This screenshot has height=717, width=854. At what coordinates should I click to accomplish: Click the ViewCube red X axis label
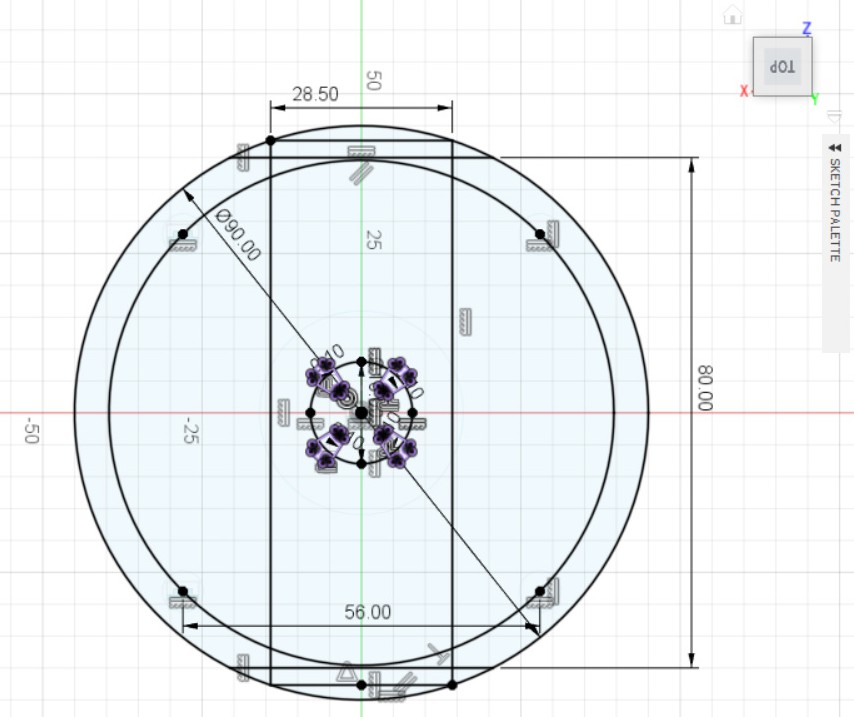(x=744, y=91)
